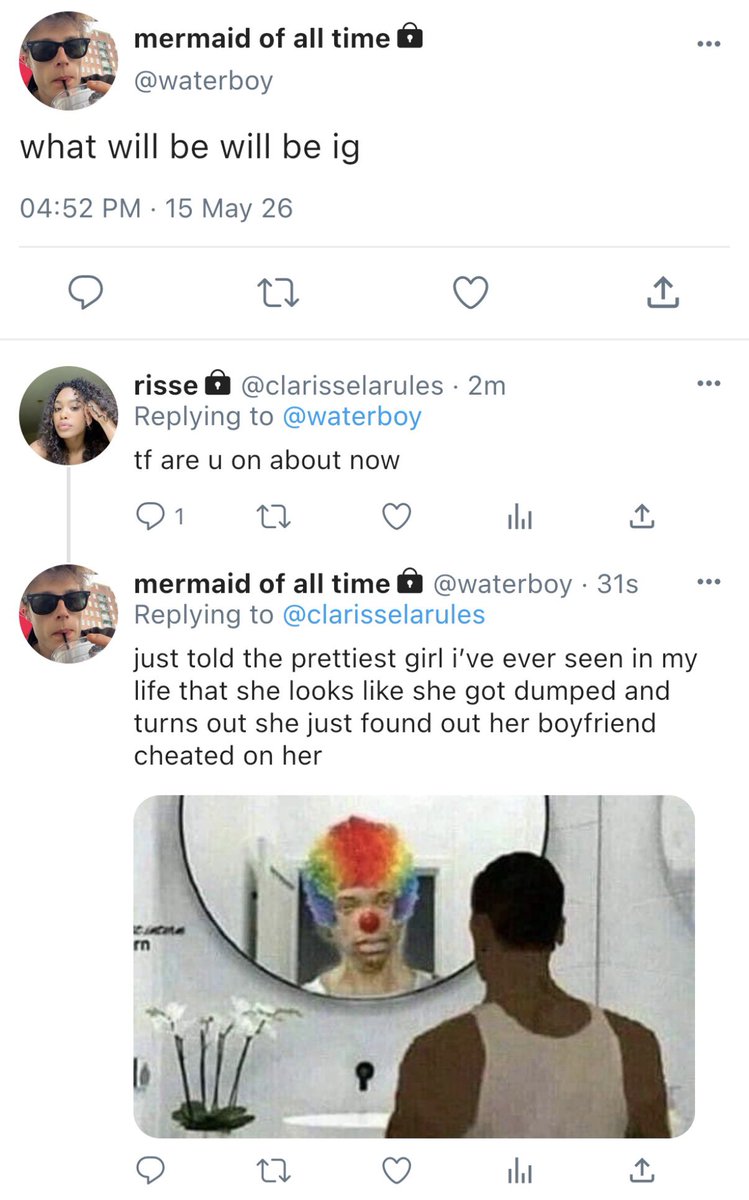
Task: Share the main tweet via share icon
Action: click(663, 292)
